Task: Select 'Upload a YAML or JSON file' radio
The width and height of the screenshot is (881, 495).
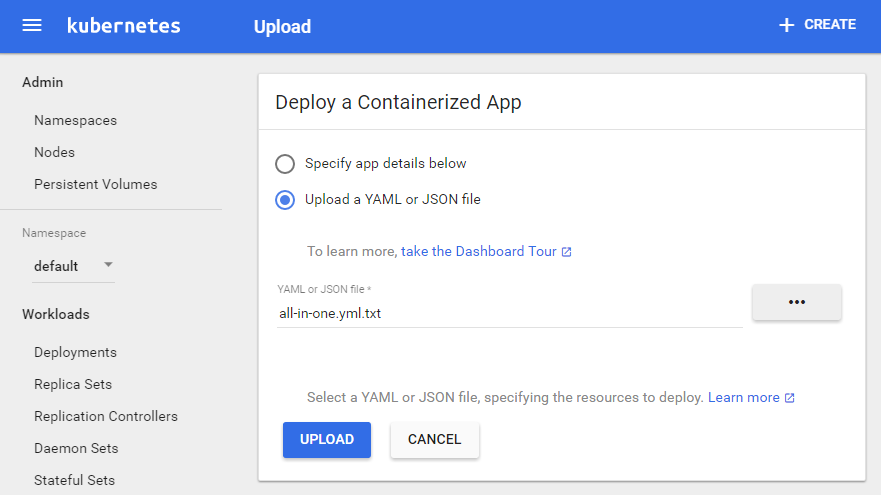Action: pyautogui.click(x=285, y=200)
